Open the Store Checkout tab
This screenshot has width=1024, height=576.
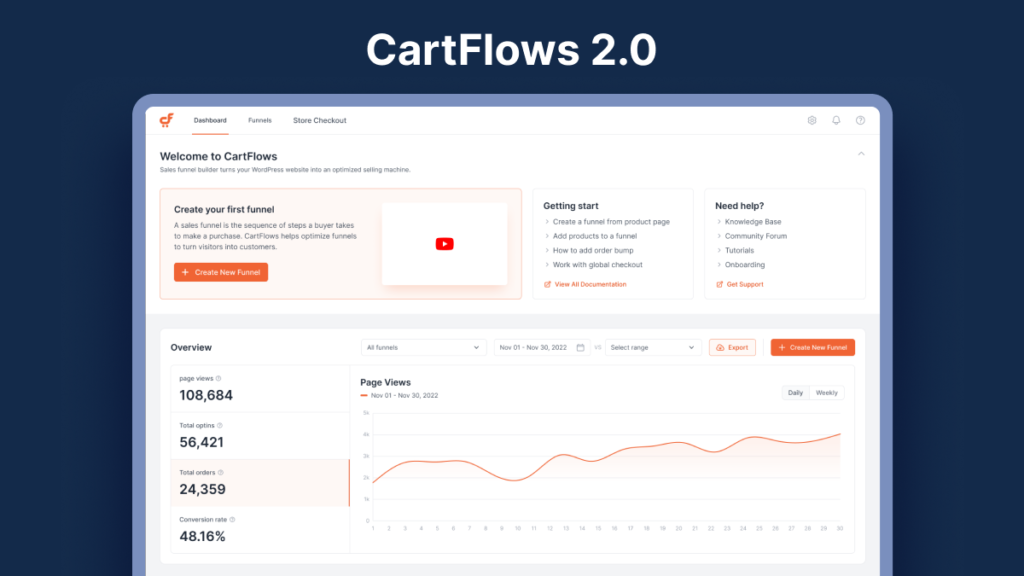(319, 120)
